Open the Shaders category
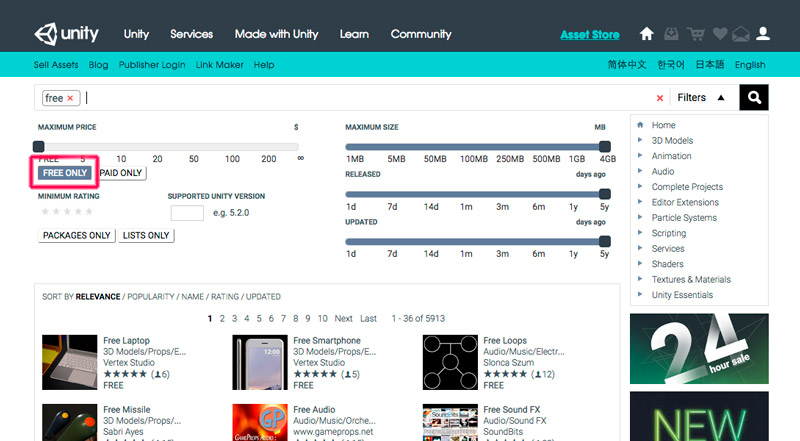The image size is (800, 441). [x=667, y=264]
